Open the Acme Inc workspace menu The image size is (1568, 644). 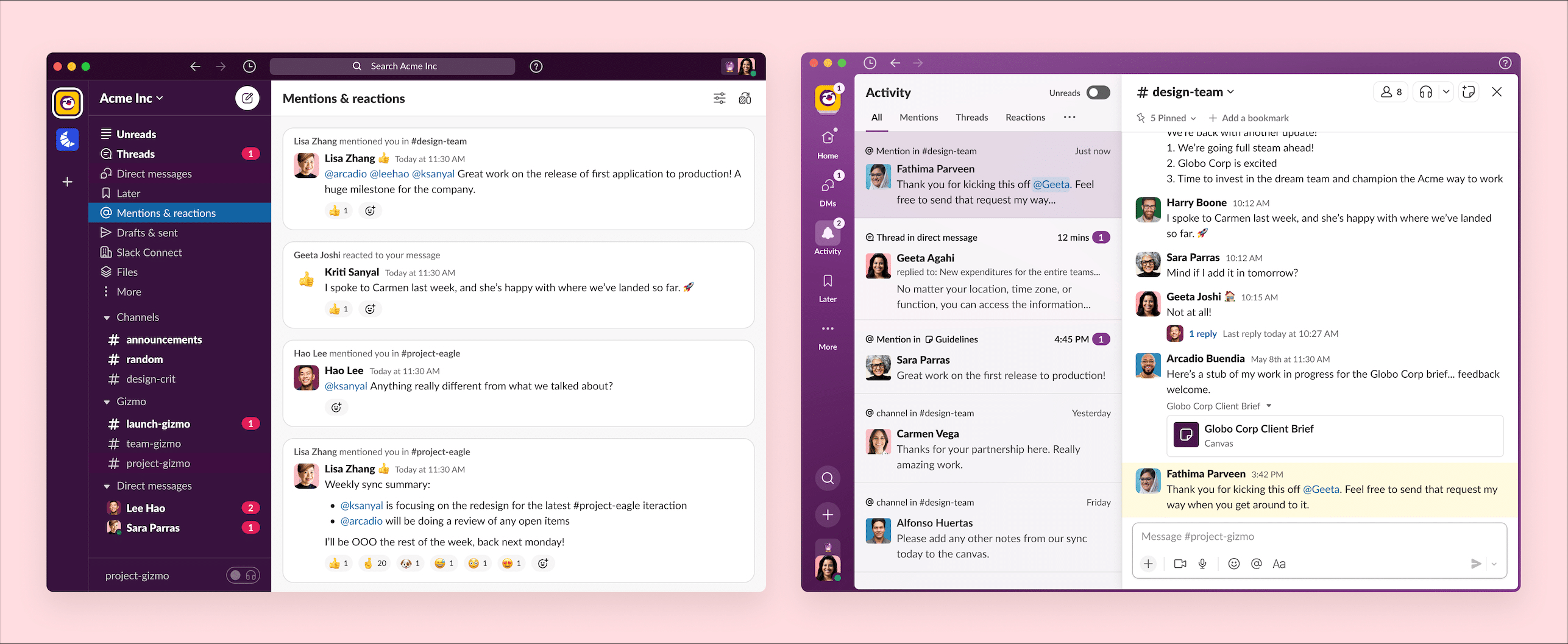point(130,97)
